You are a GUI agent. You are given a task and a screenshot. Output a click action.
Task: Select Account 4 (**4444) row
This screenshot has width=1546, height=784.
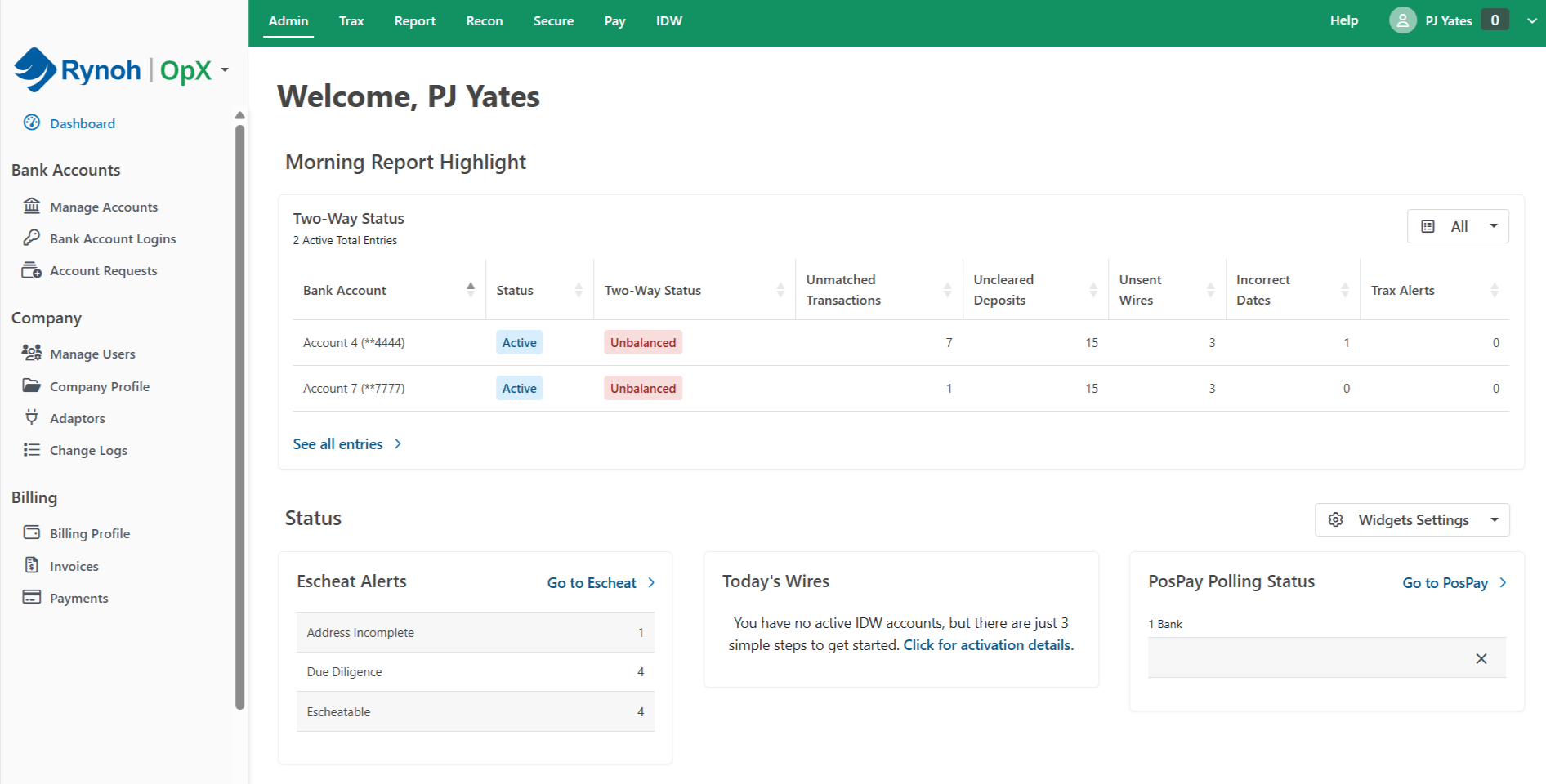[x=901, y=342]
